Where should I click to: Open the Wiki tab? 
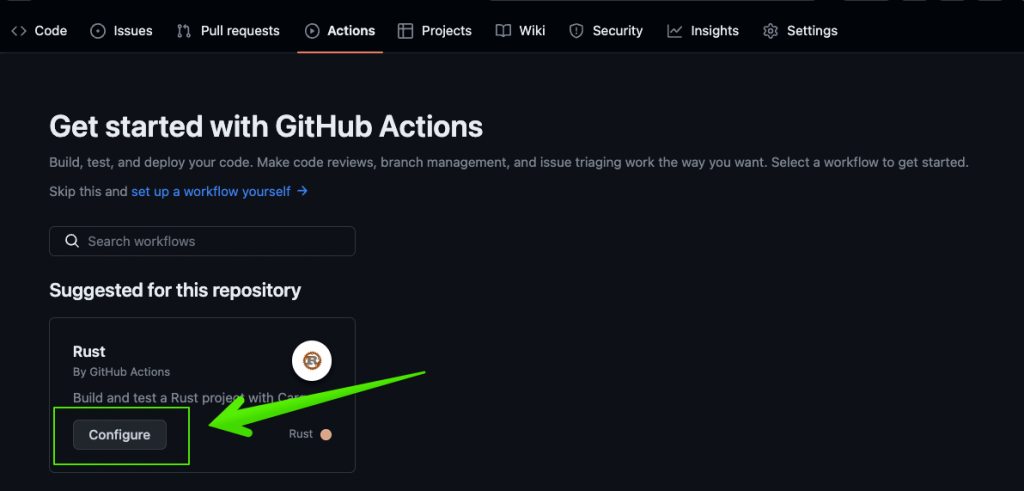(520, 31)
